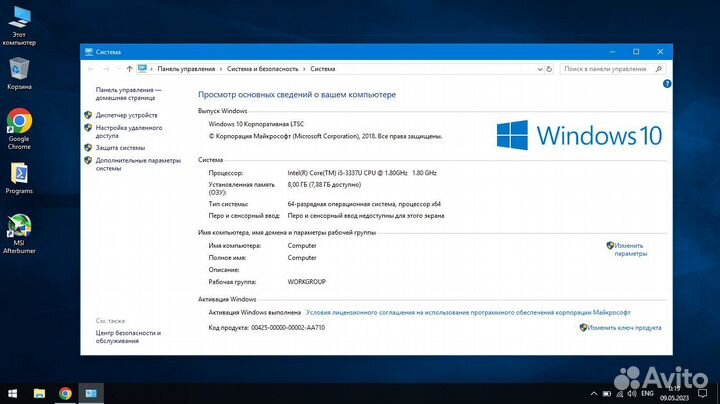Click the product code 00425-00000-00002-AA710
The width and height of the screenshot is (720, 404).
(287, 327)
